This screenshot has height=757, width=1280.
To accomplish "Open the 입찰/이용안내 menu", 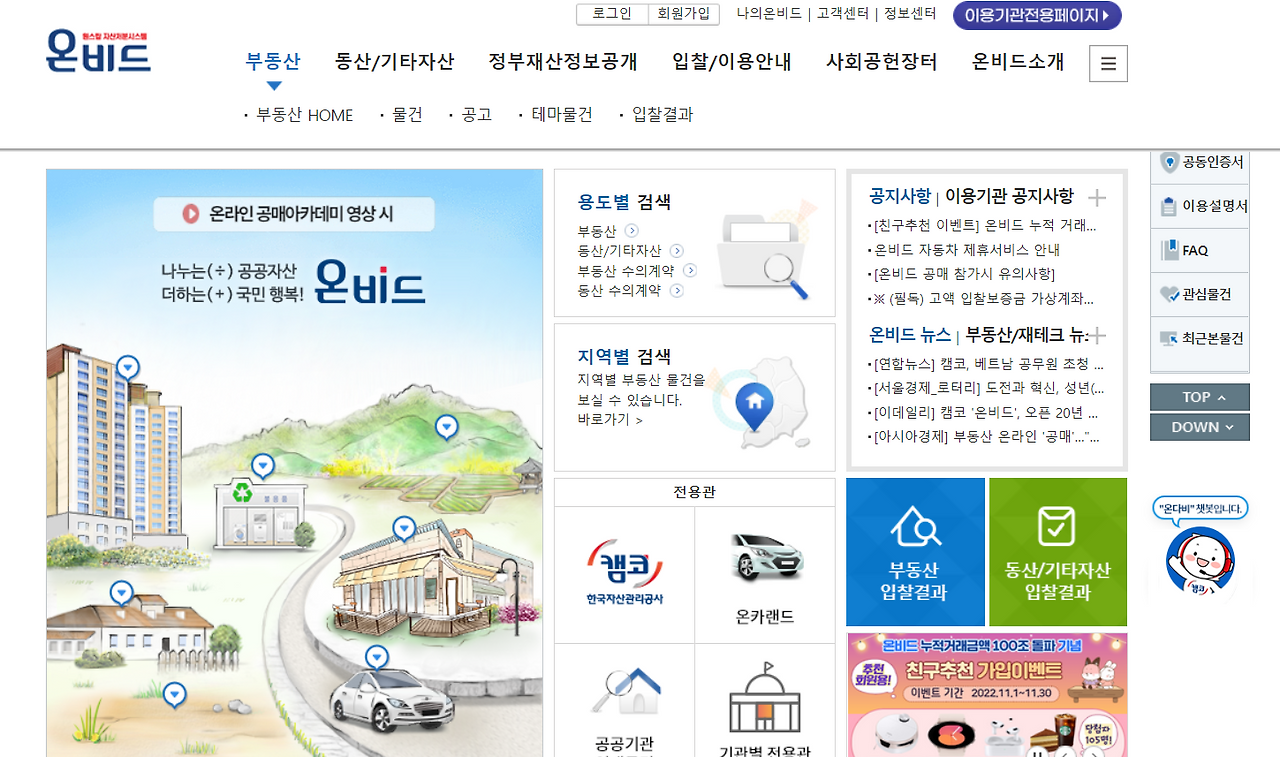I will 732,62.
